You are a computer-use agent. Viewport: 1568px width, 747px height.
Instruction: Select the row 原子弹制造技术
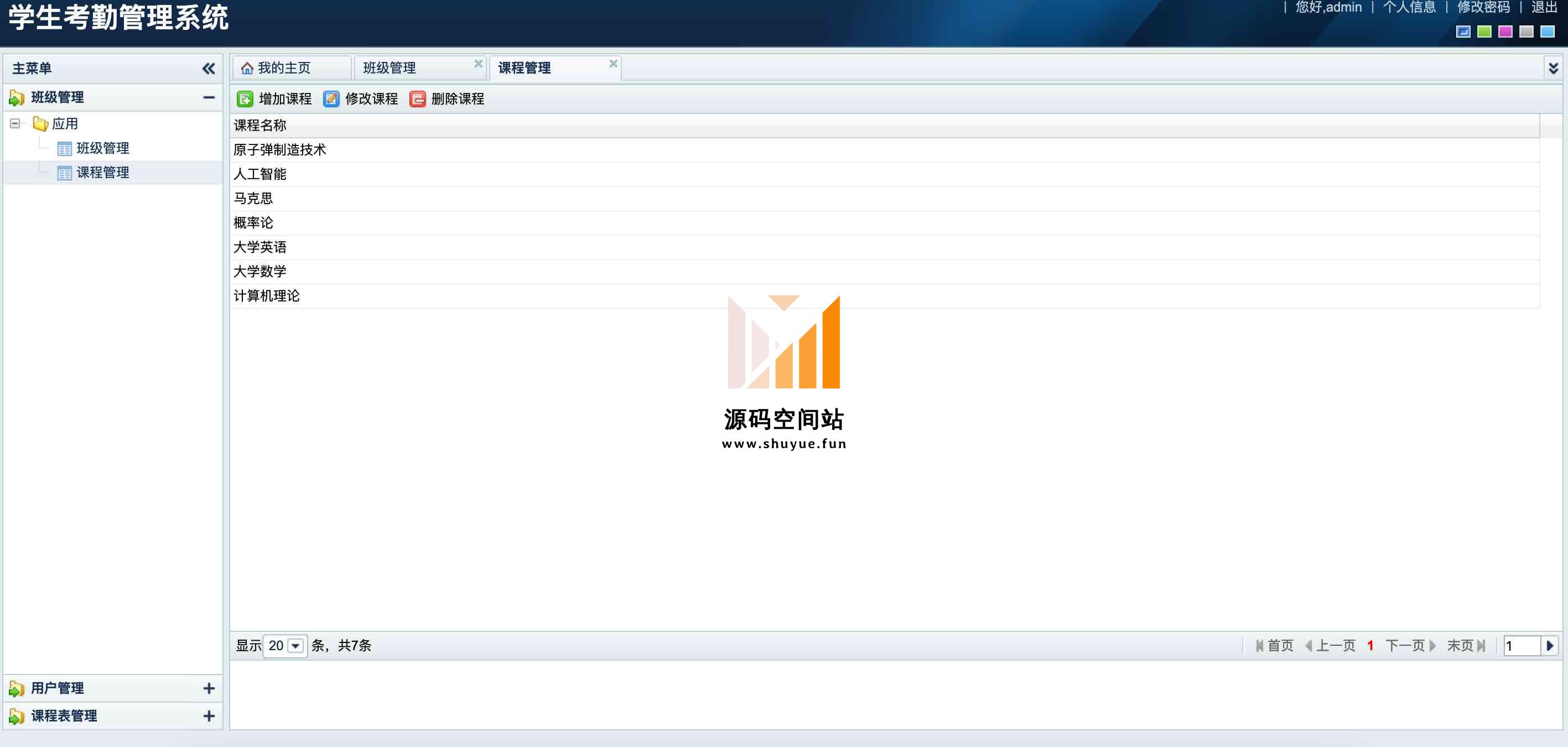coord(885,150)
